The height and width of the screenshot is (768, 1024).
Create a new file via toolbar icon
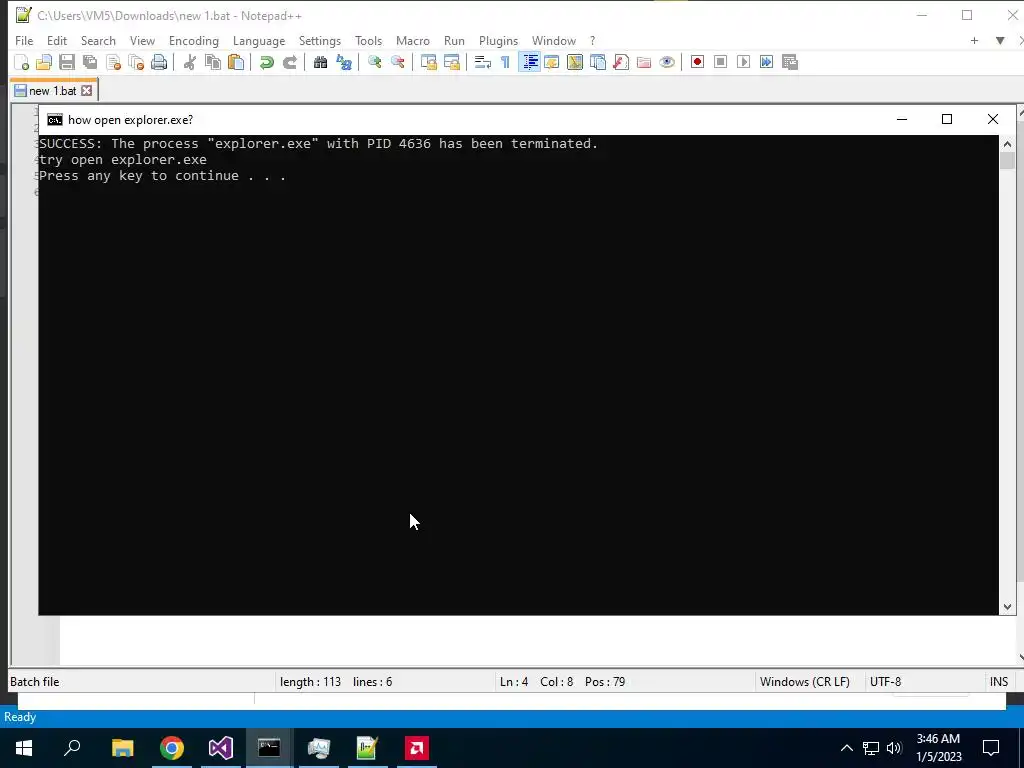(x=22, y=62)
